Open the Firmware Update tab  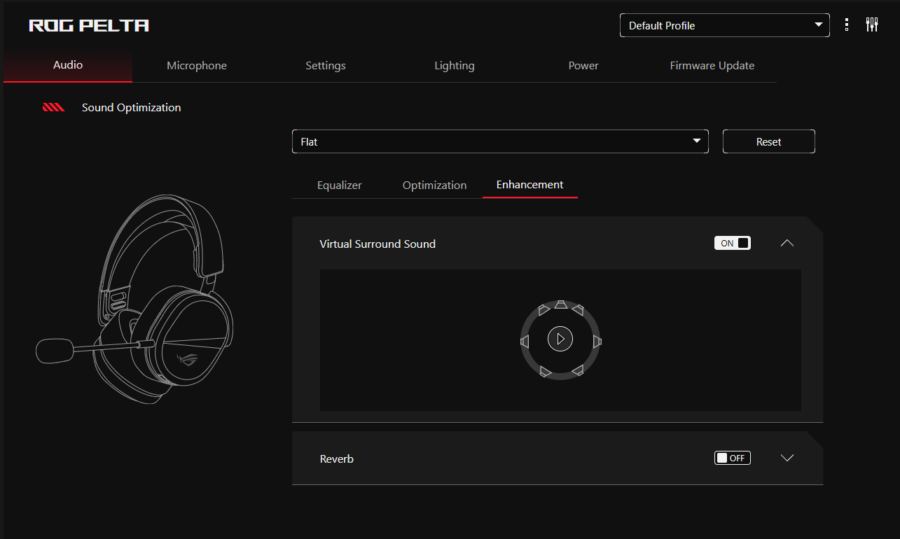coord(712,65)
